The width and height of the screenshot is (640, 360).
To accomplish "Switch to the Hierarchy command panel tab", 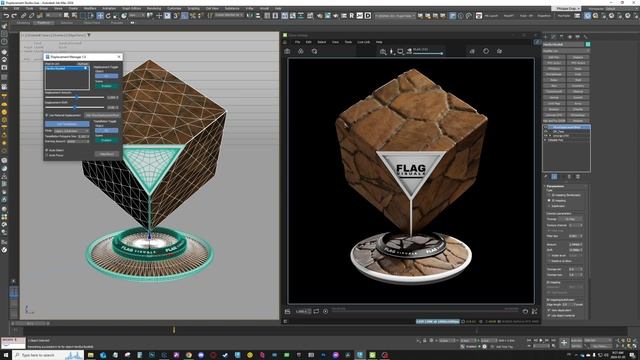I will (562, 37).
